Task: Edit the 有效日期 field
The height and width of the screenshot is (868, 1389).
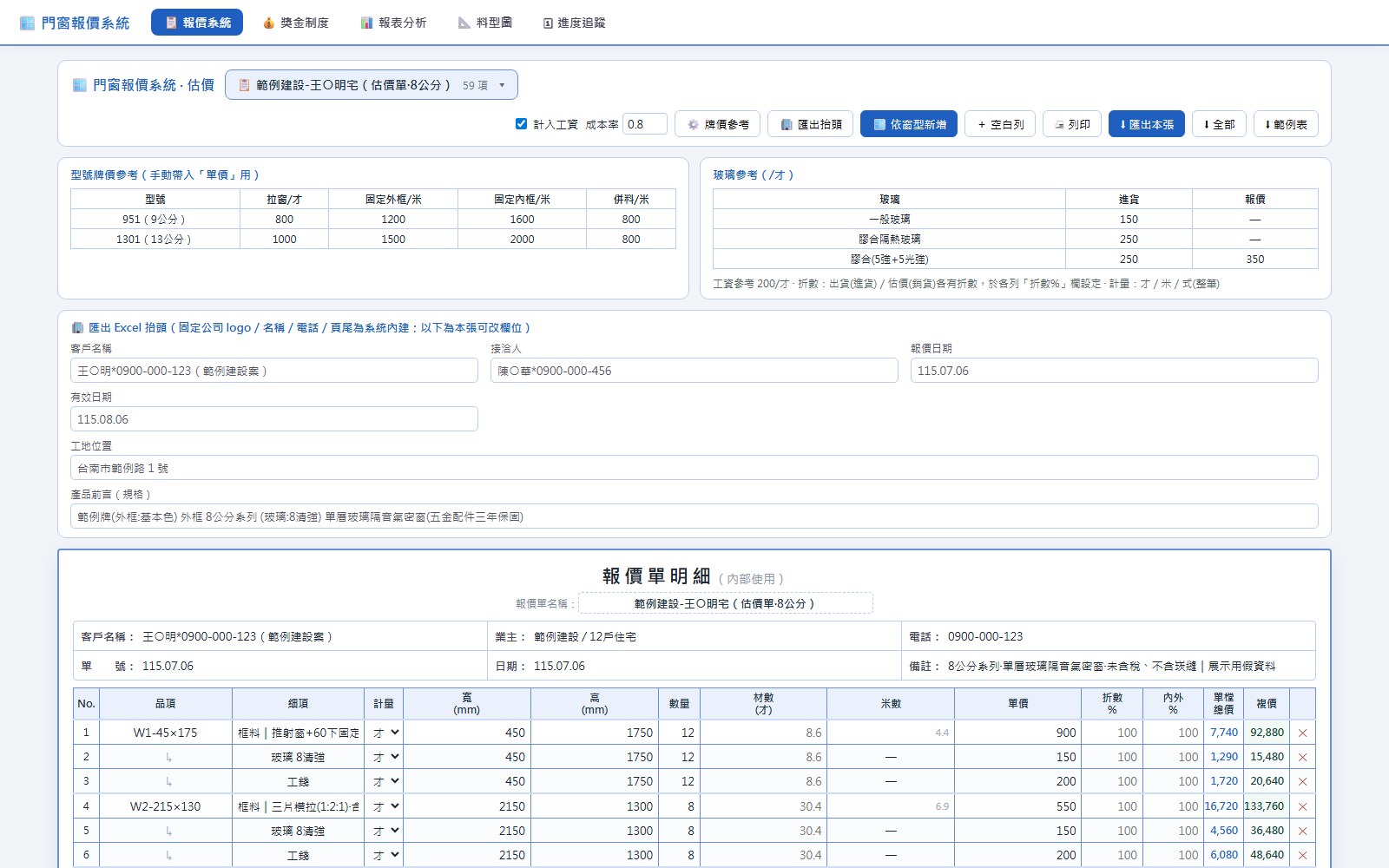Action: [x=274, y=419]
